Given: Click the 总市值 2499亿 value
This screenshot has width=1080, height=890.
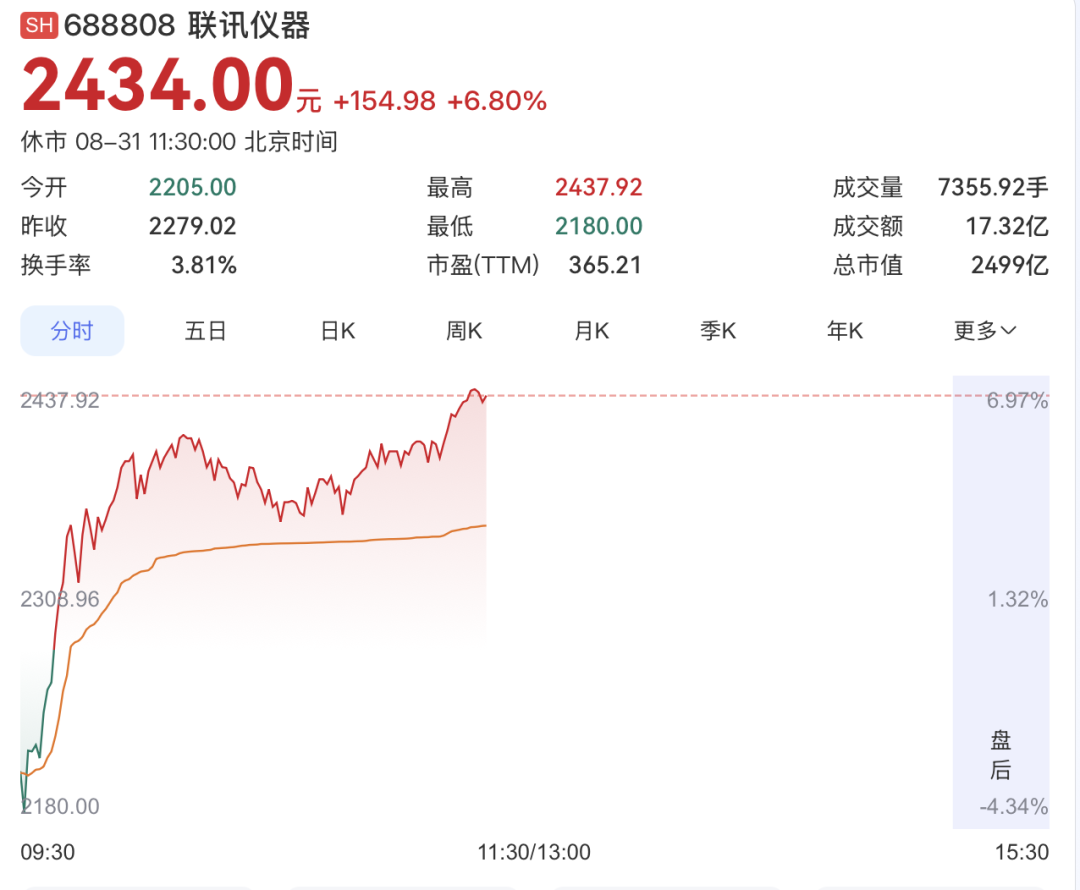Looking at the screenshot, I should pyautogui.click(x=1010, y=265).
